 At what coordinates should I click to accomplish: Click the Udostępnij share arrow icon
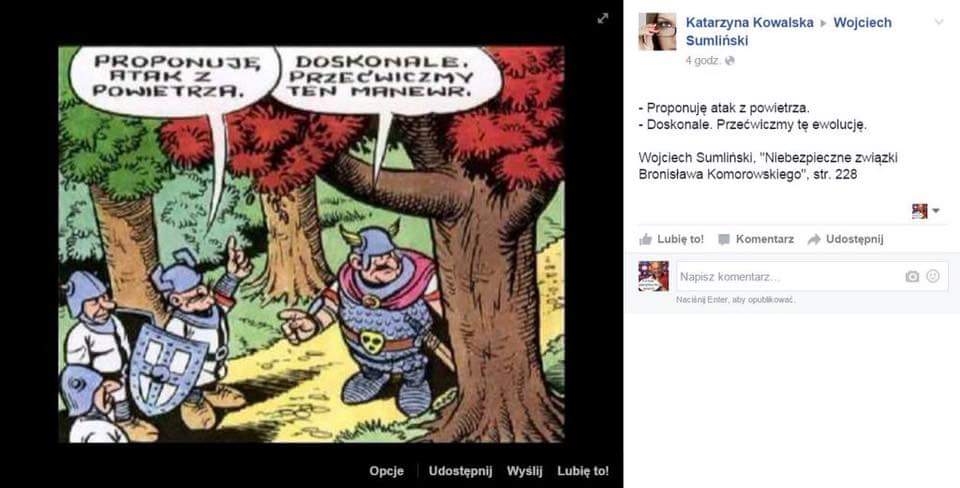[x=814, y=239]
